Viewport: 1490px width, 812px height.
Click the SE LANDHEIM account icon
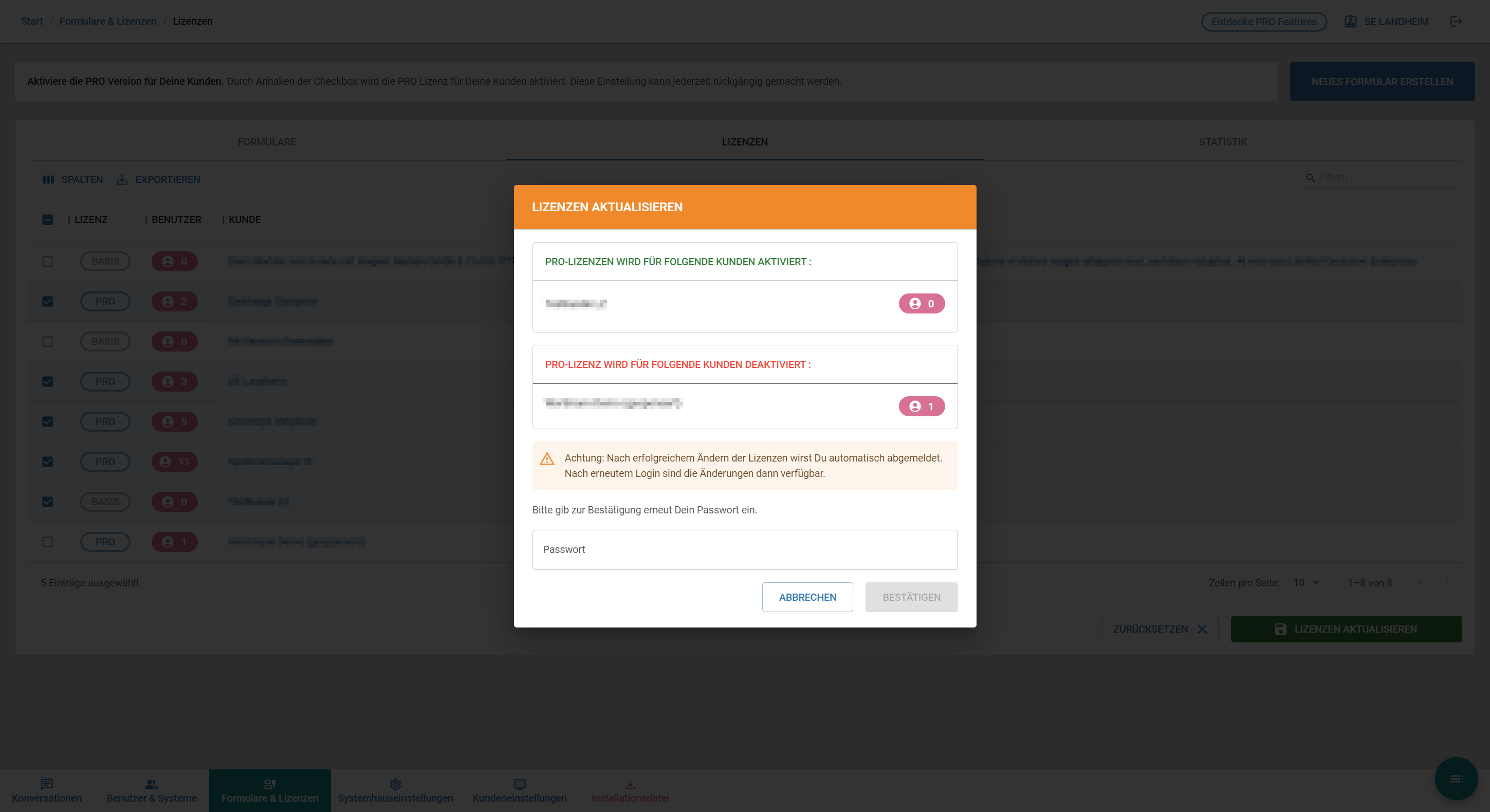point(1351,22)
